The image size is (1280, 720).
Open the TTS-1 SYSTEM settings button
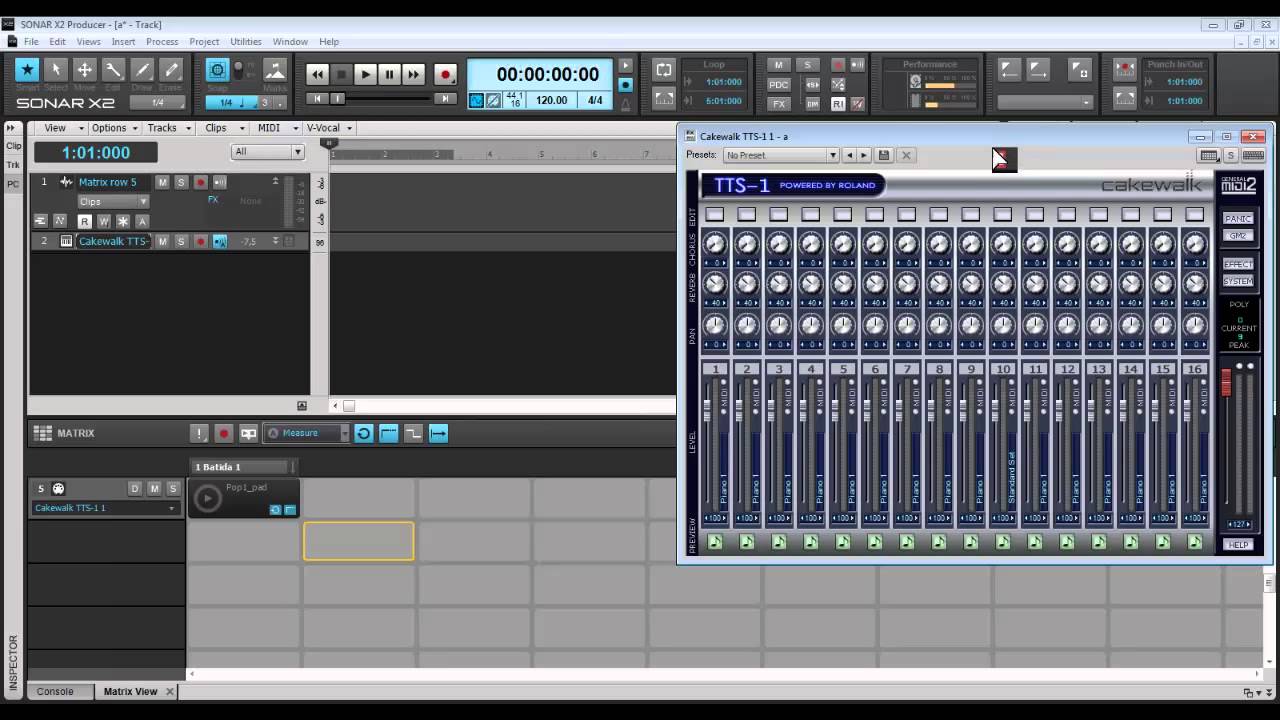(1238, 281)
